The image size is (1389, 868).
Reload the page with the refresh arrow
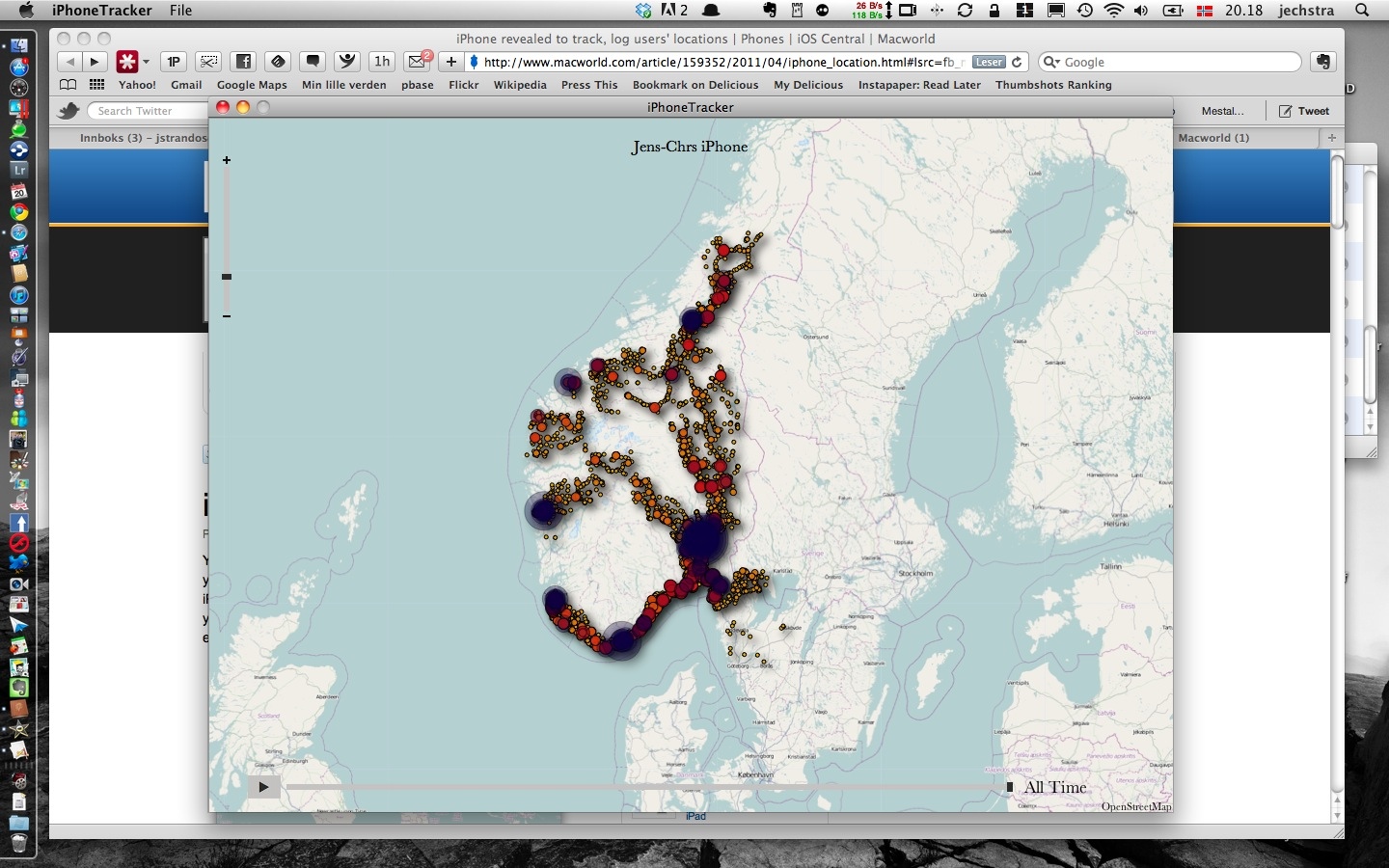(x=1017, y=62)
